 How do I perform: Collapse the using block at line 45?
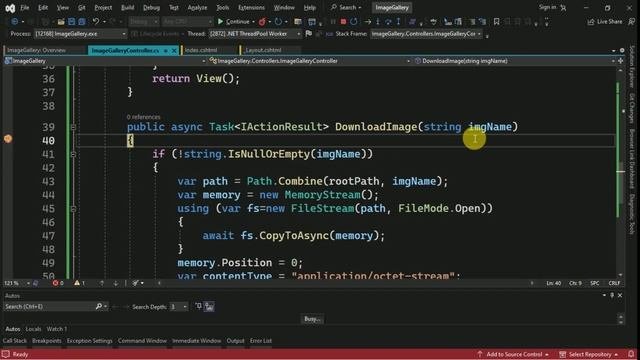click(73, 209)
